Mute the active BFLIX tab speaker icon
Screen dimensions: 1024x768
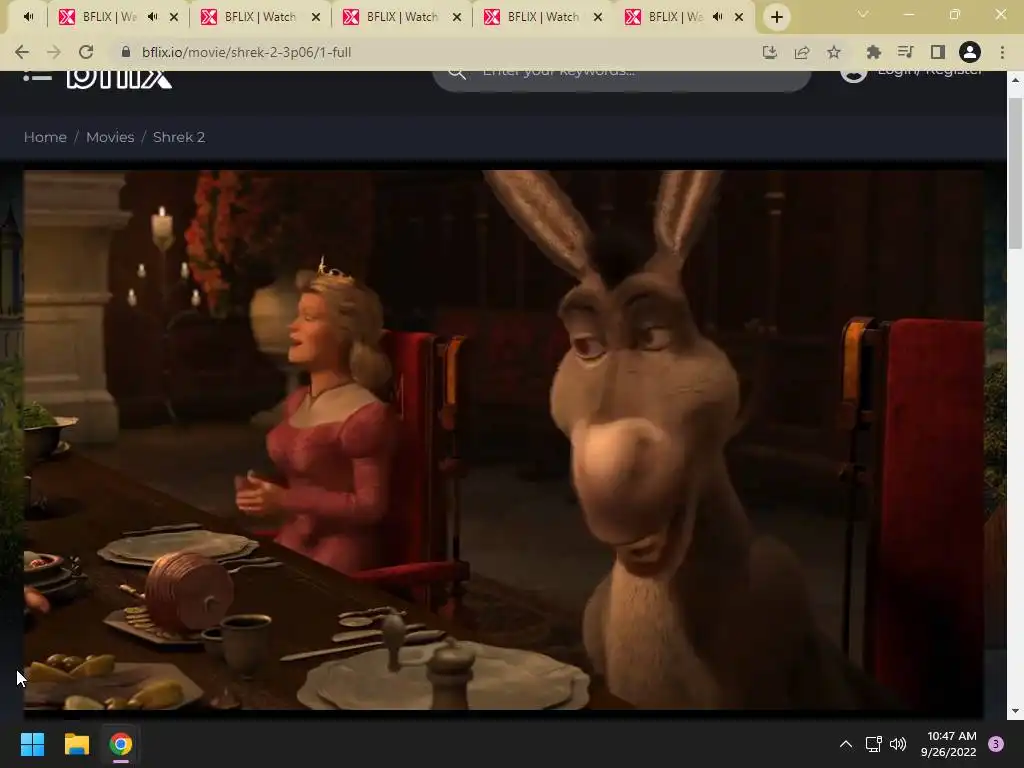pyautogui.click(x=718, y=17)
